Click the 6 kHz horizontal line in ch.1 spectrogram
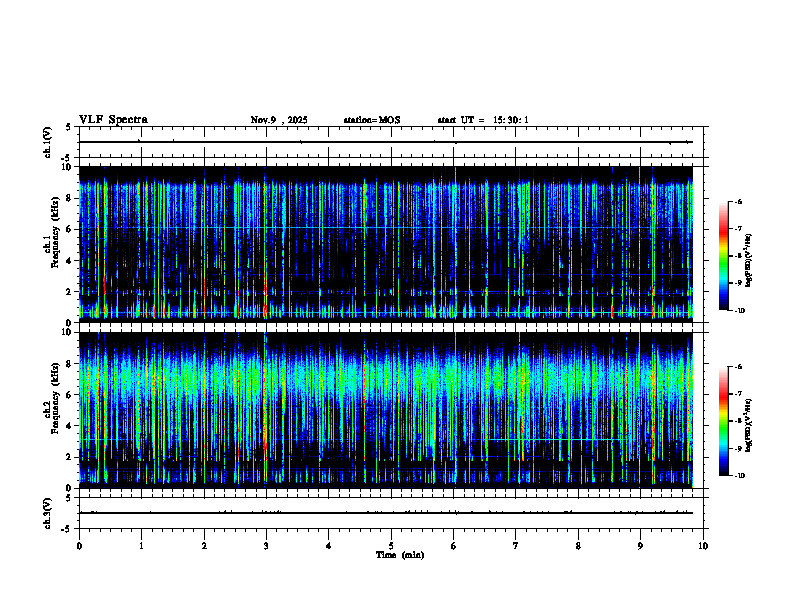 [386, 228]
